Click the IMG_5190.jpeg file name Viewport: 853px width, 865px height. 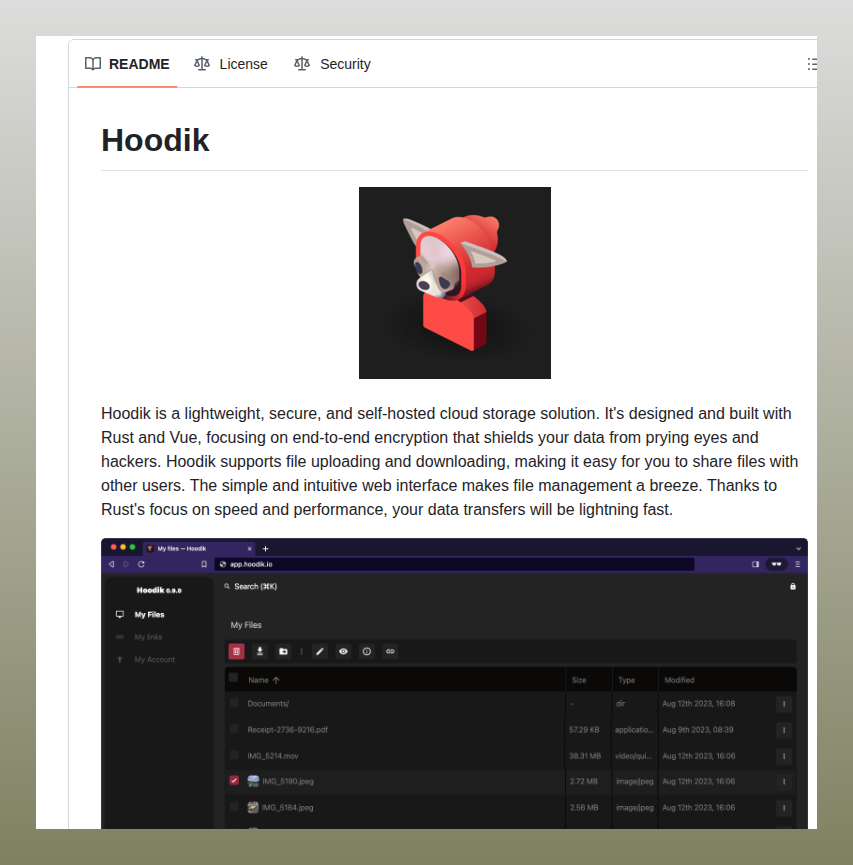coord(287,781)
